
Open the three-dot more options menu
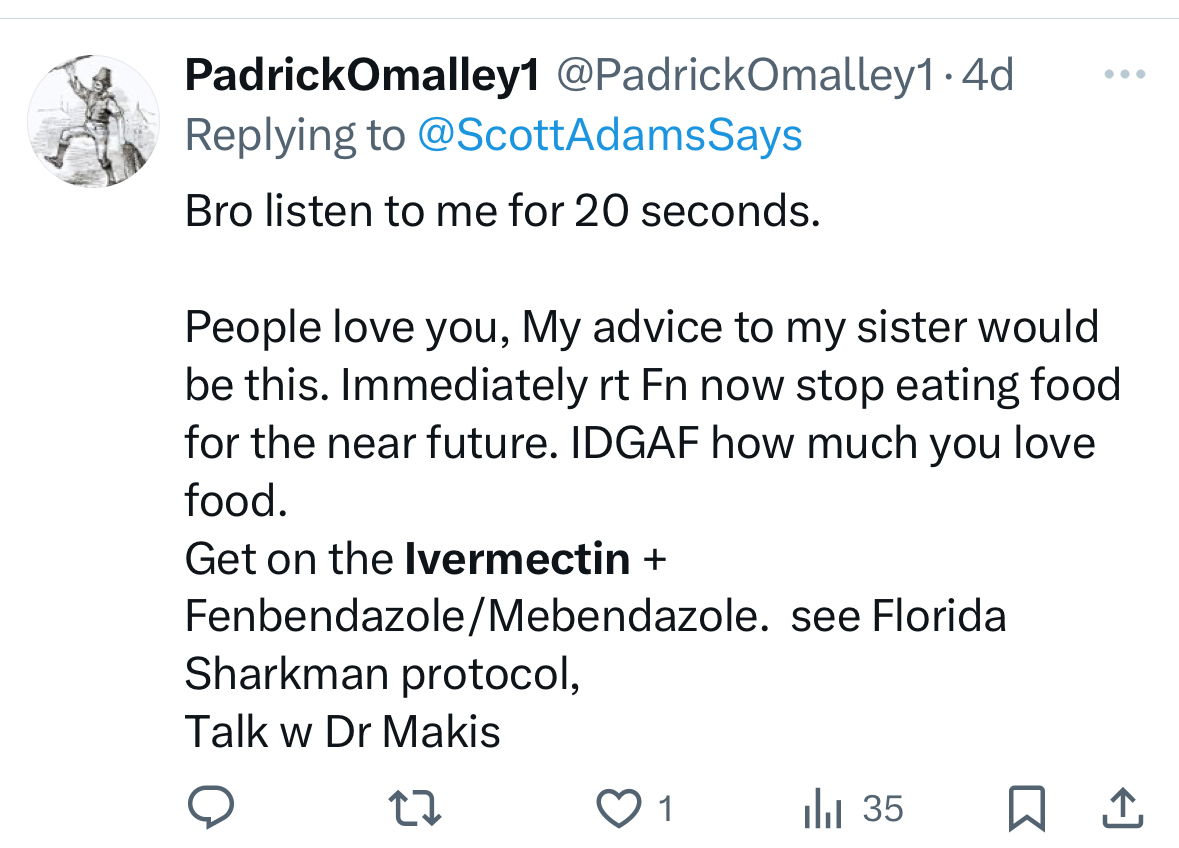(x=1123, y=75)
